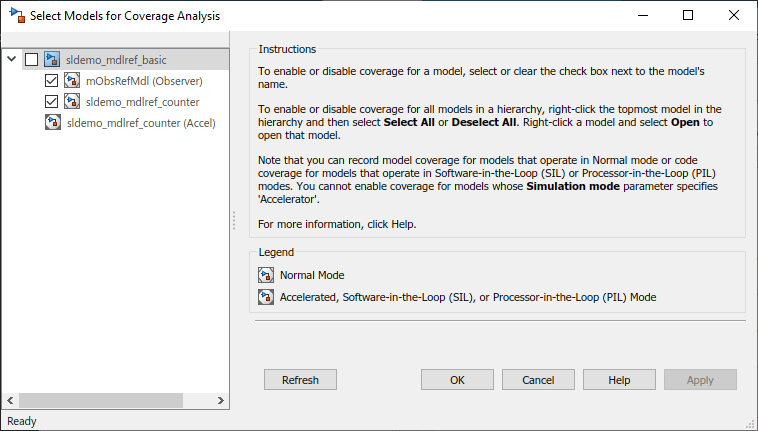This screenshot has height=431, width=758.
Task: Close the Select Models dialog
Action: tap(734, 16)
